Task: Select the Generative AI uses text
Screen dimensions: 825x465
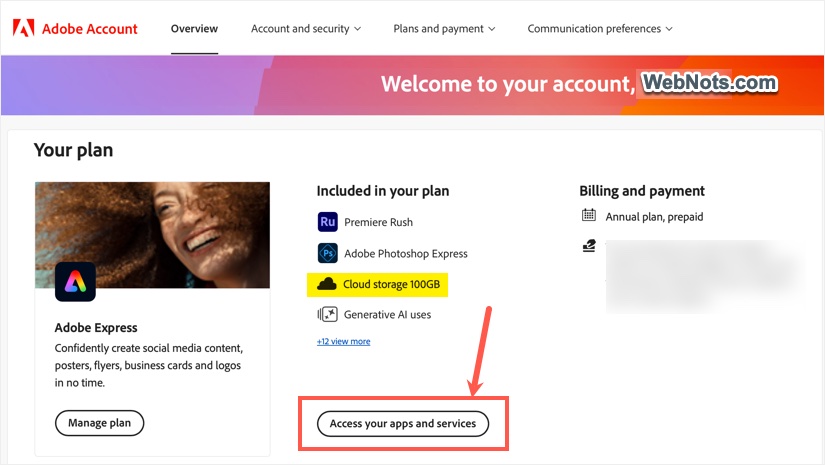Action: point(387,315)
